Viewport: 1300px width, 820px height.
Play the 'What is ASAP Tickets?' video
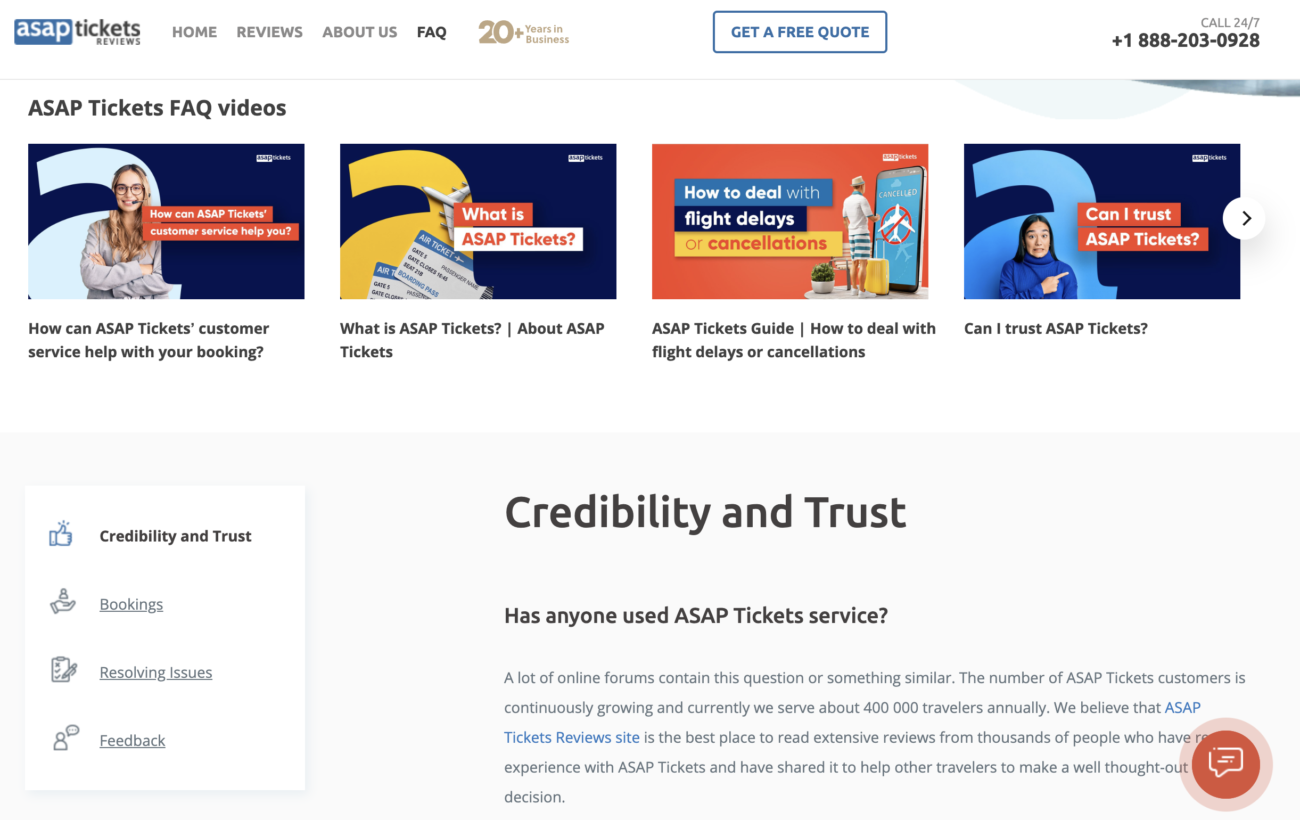(x=478, y=221)
